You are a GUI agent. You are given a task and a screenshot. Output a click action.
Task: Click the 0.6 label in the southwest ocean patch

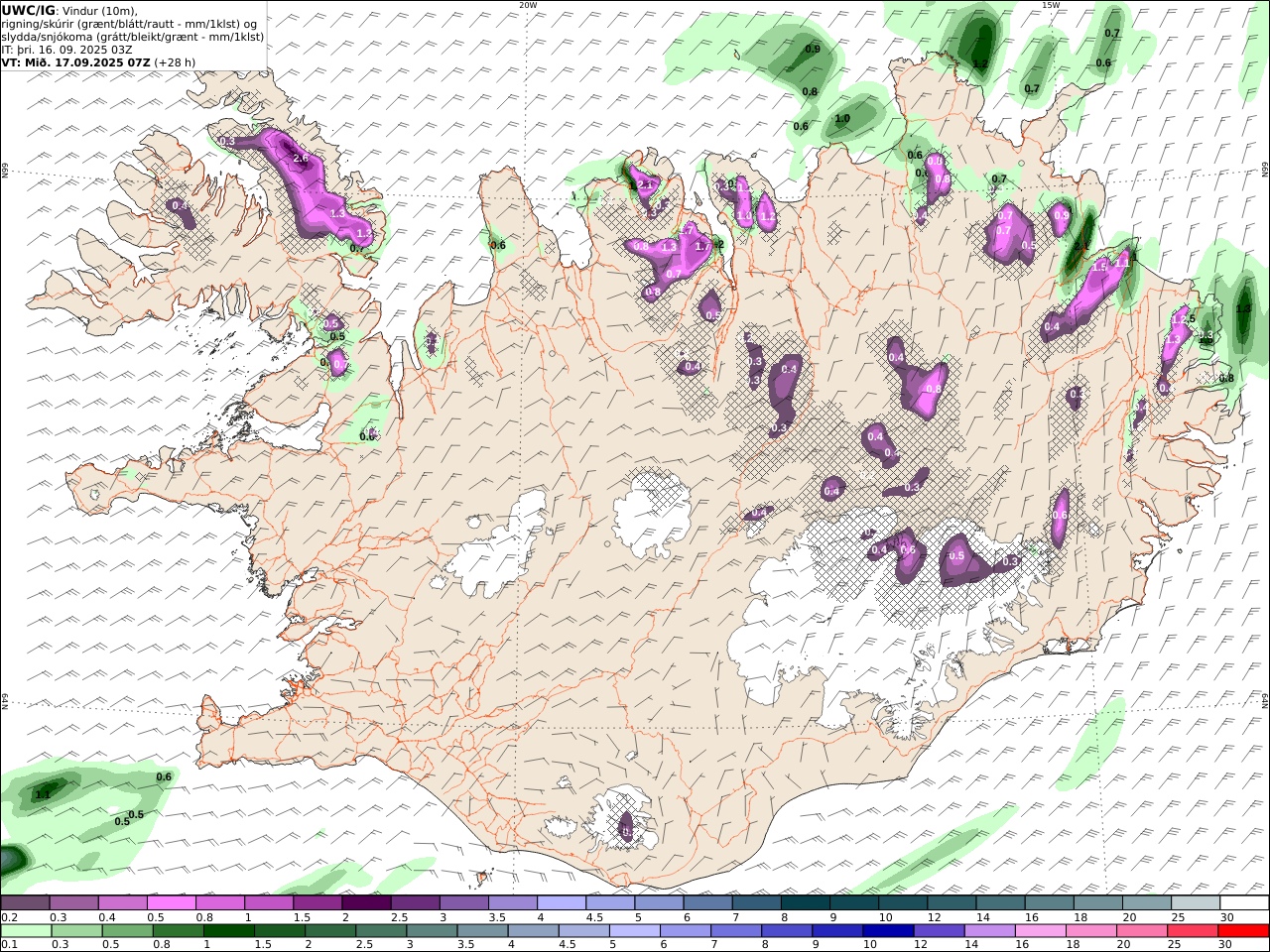click(164, 776)
